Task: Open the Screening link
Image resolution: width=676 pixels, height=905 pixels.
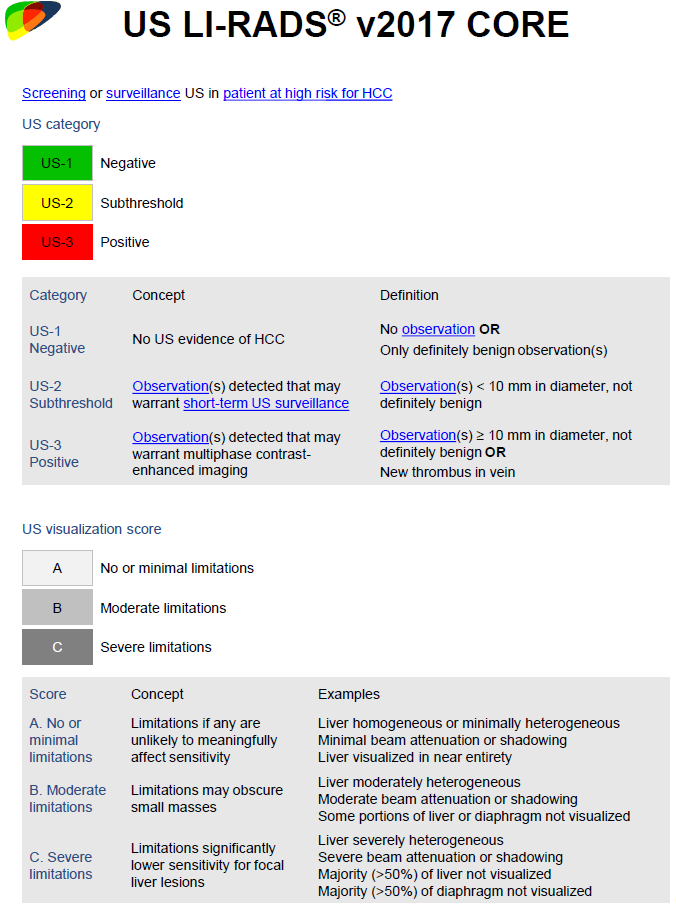Action: (54, 93)
